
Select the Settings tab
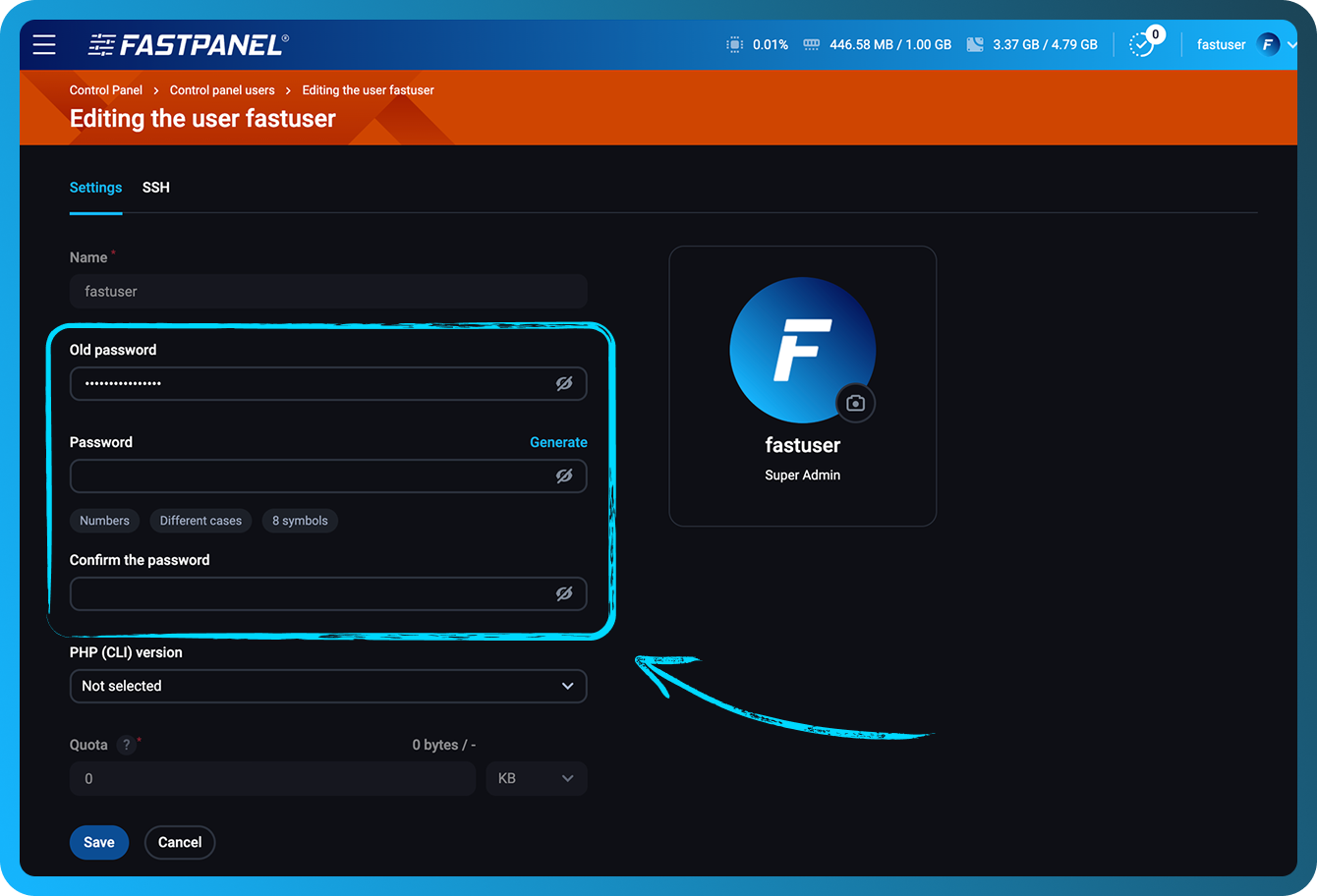pyautogui.click(x=95, y=188)
